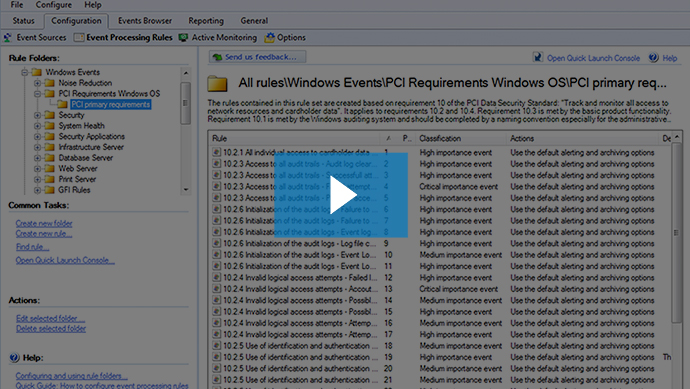Select PCI primary requirements folder
This screenshot has width=690, height=389.
point(110,104)
